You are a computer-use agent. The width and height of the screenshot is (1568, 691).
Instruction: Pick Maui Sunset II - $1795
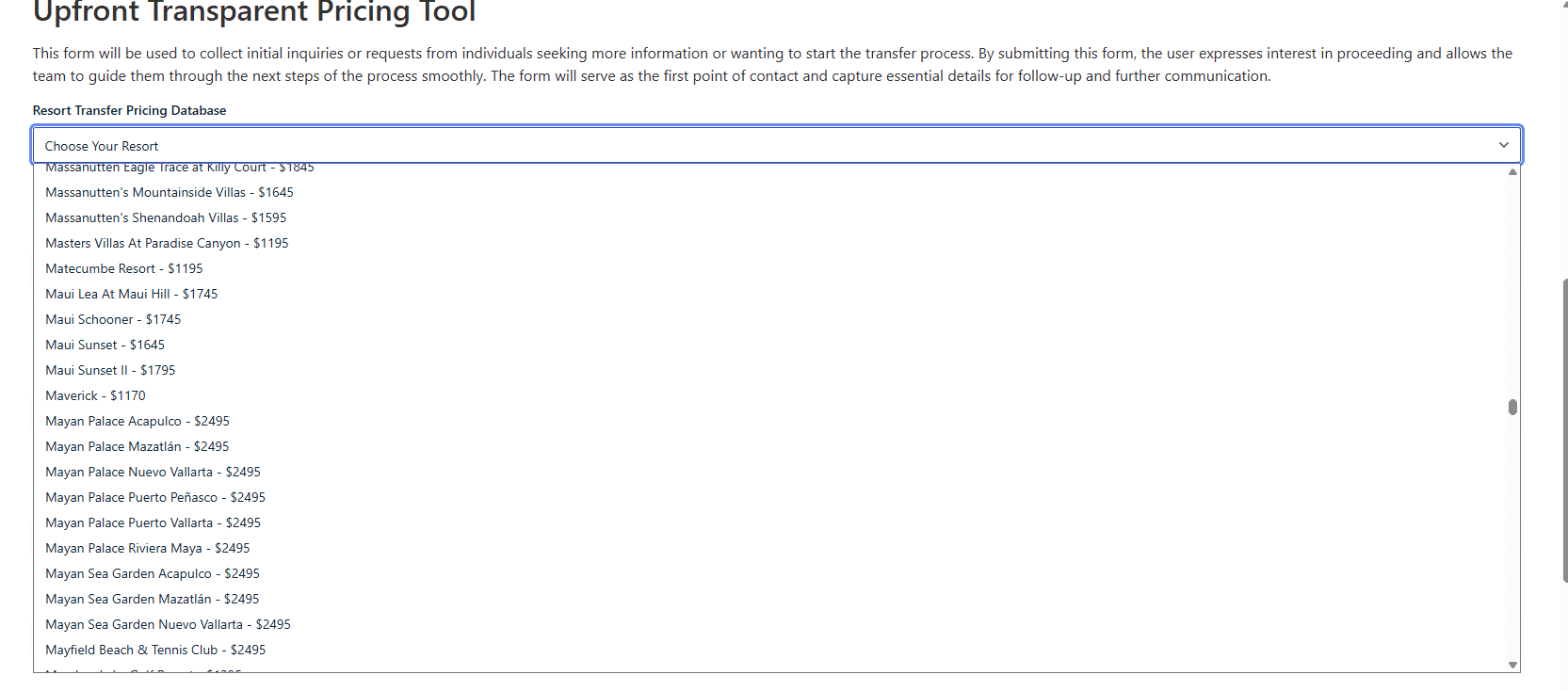[x=110, y=370]
